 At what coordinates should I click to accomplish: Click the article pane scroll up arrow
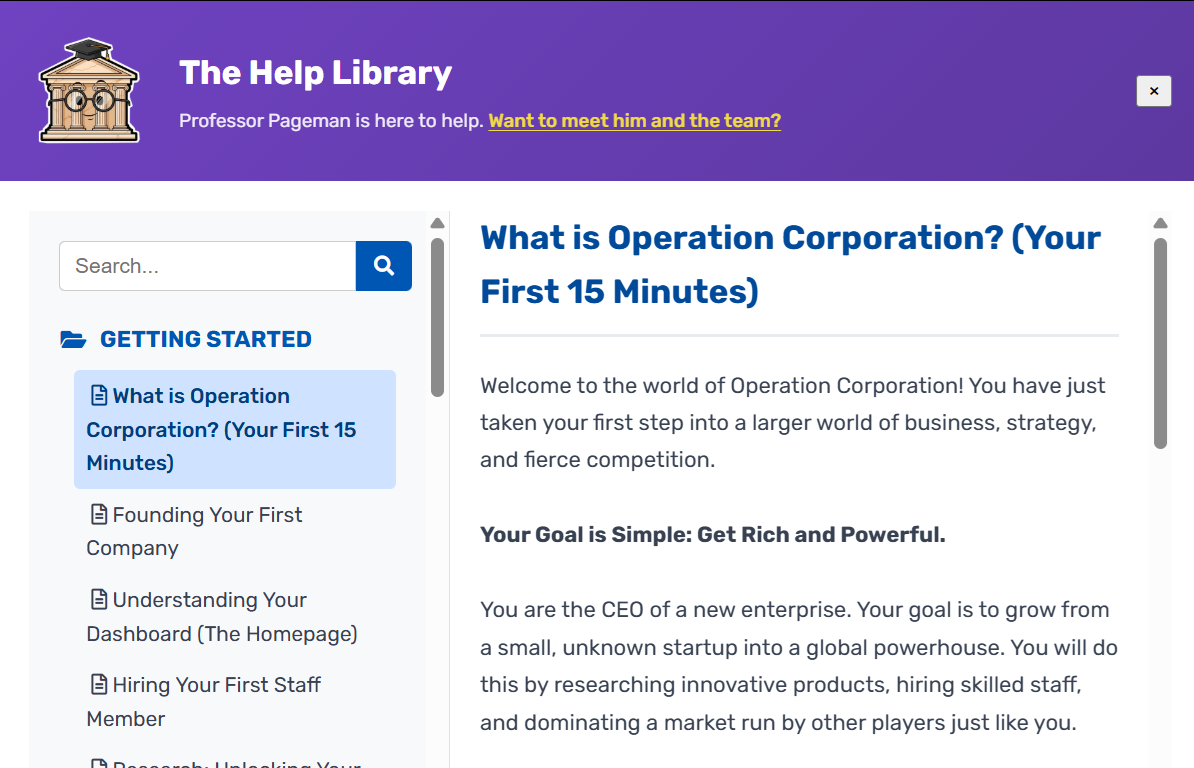coord(1160,224)
